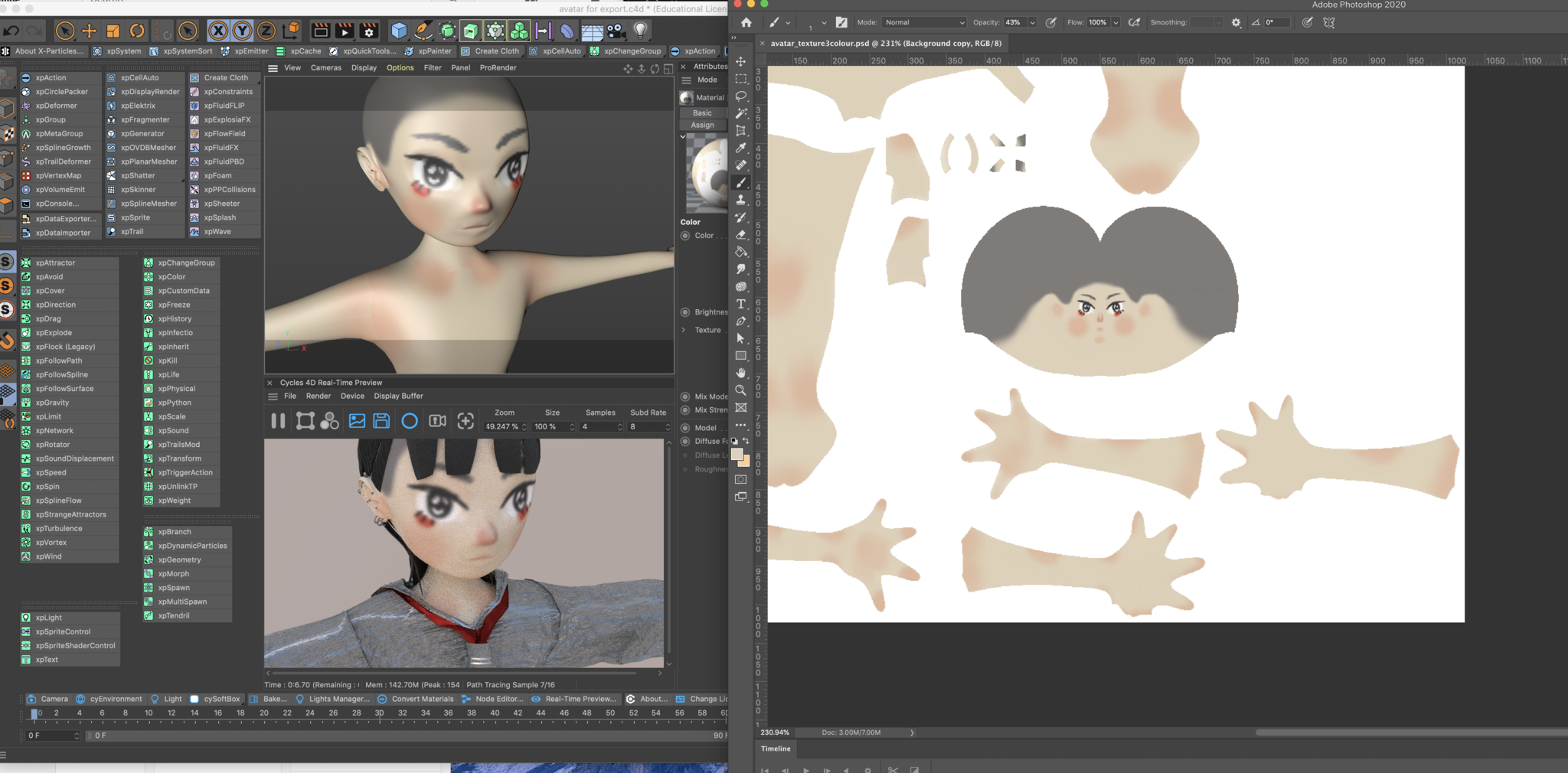
Task: Open the brush preset picker arrow
Action: [824, 23]
